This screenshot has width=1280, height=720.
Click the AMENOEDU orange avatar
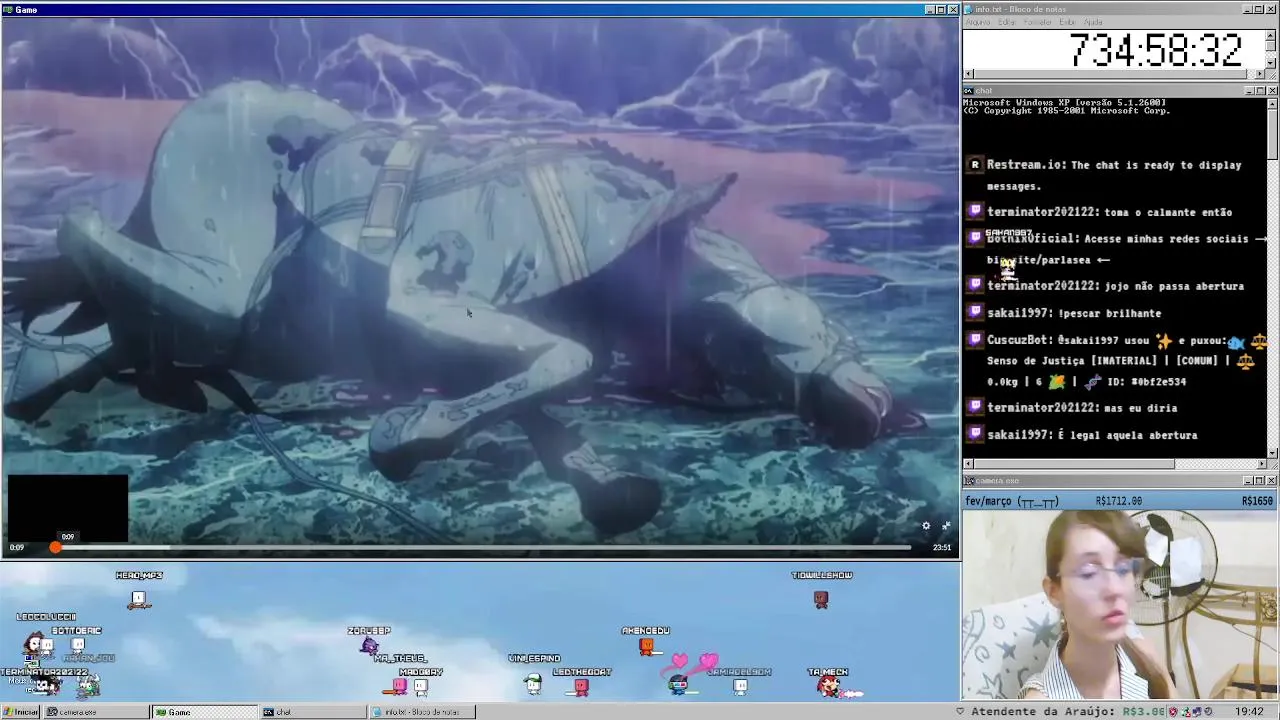646,647
